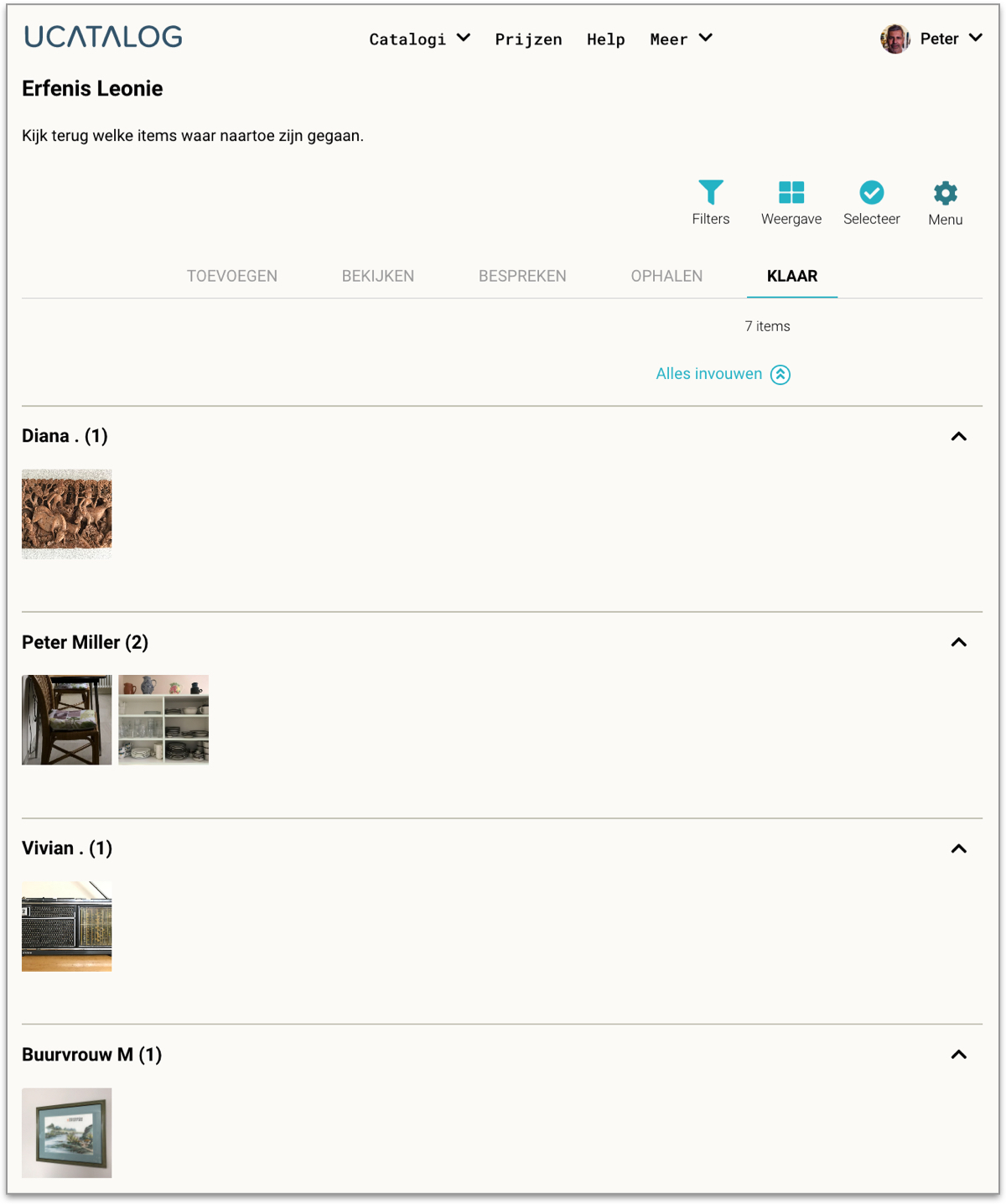This screenshot has height=1204, width=1006.
Task: Click the Buurvrouw M (1) heading
Action: pyautogui.click(x=91, y=1055)
